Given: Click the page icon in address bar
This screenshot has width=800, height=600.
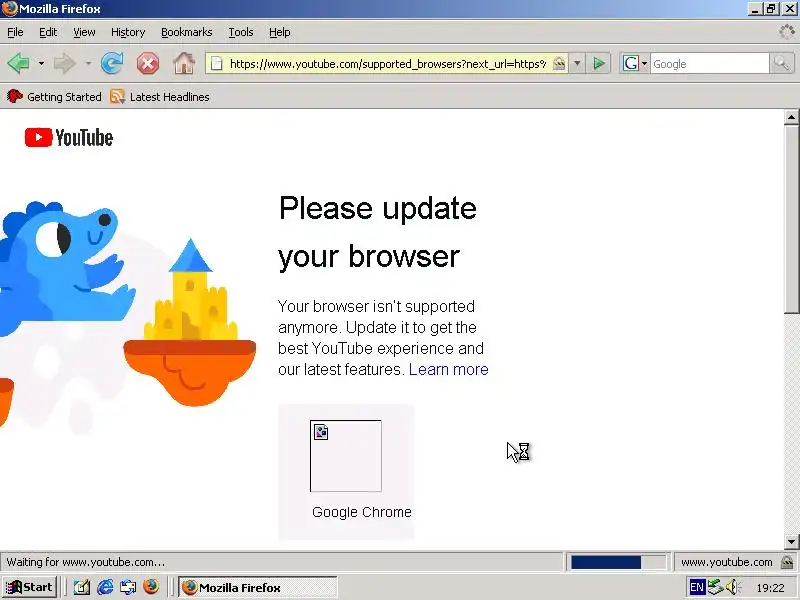Looking at the screenshot, I should 217,64.
